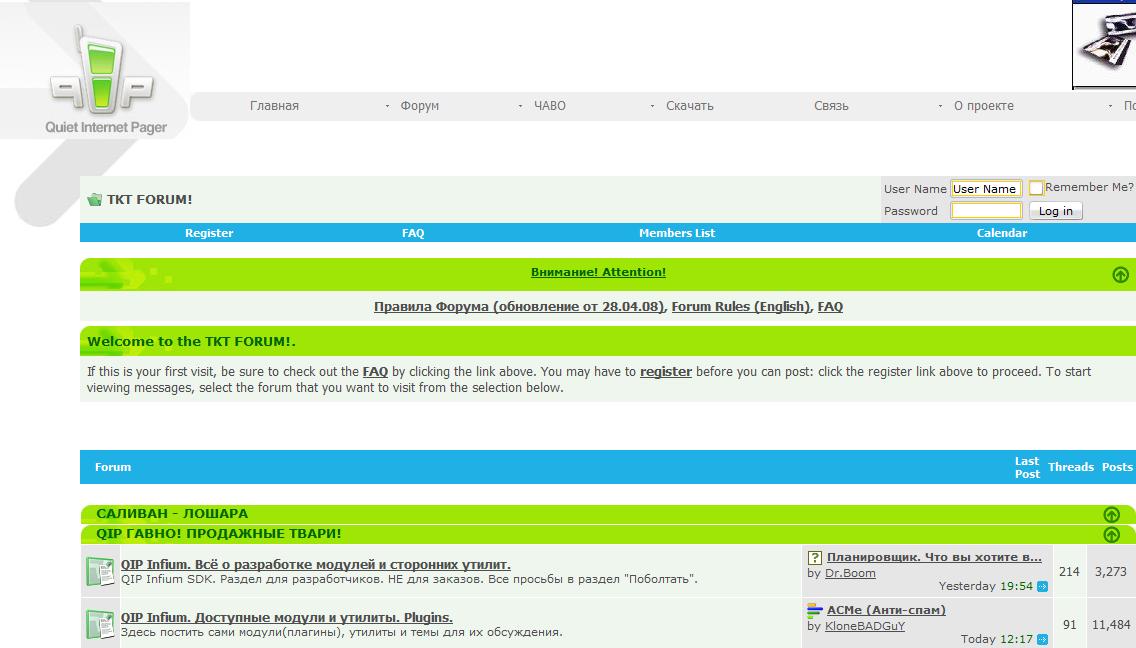
Task: Click the folder icon beside TKT FORUM!
Action: click(x=94, y=200)
